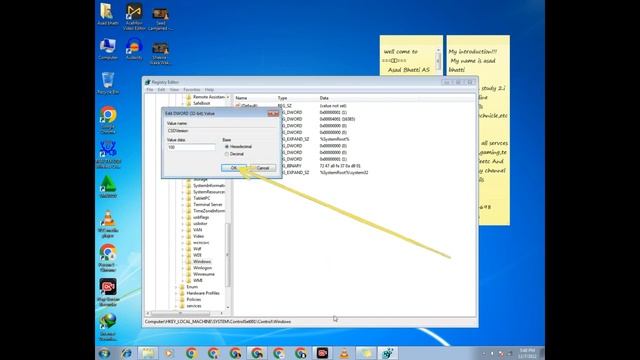
Task: Open the Favorites menu in Registry Editor
Action: click(191, 89)
